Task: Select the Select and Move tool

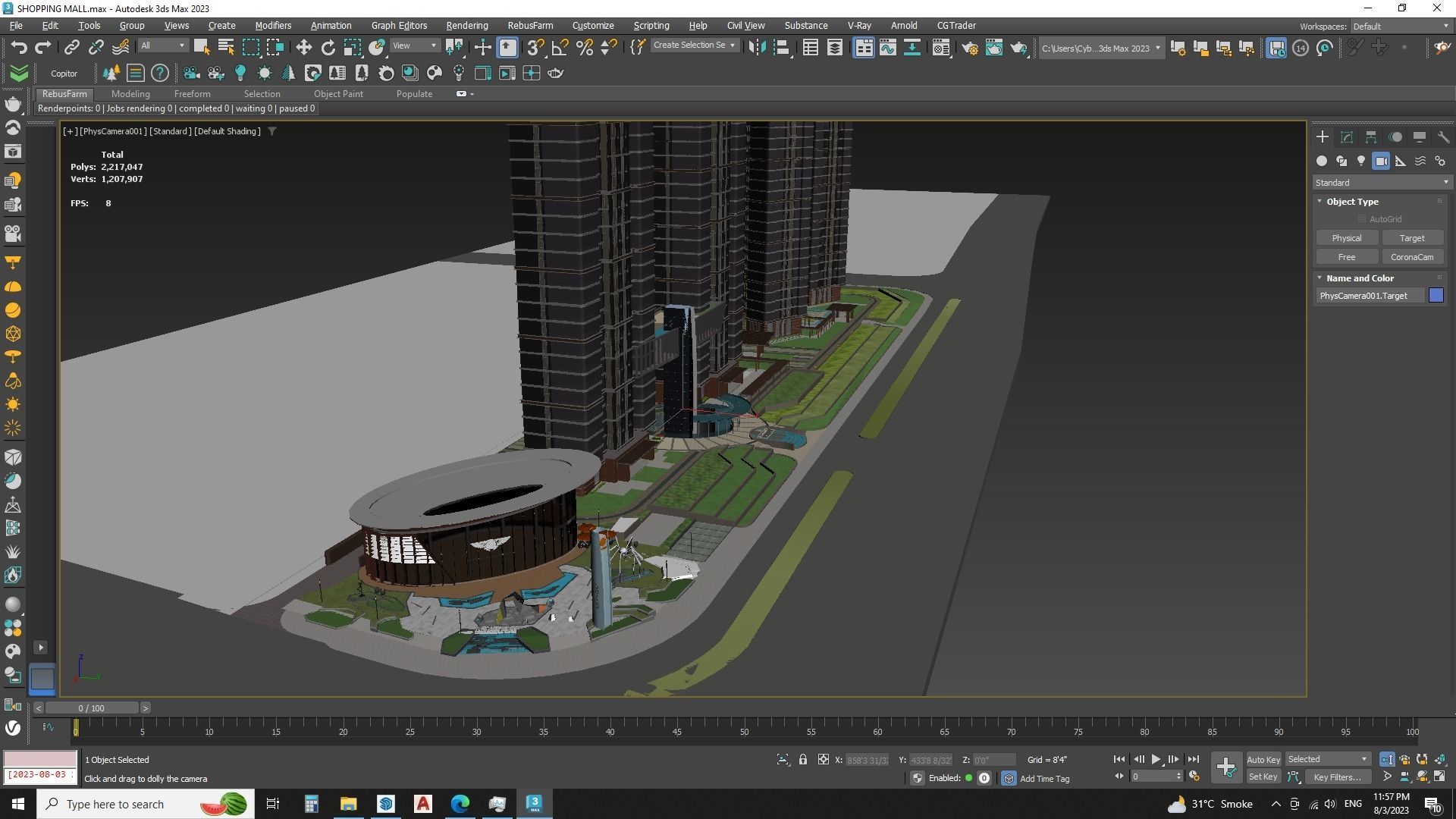Action: pos(303,47)
